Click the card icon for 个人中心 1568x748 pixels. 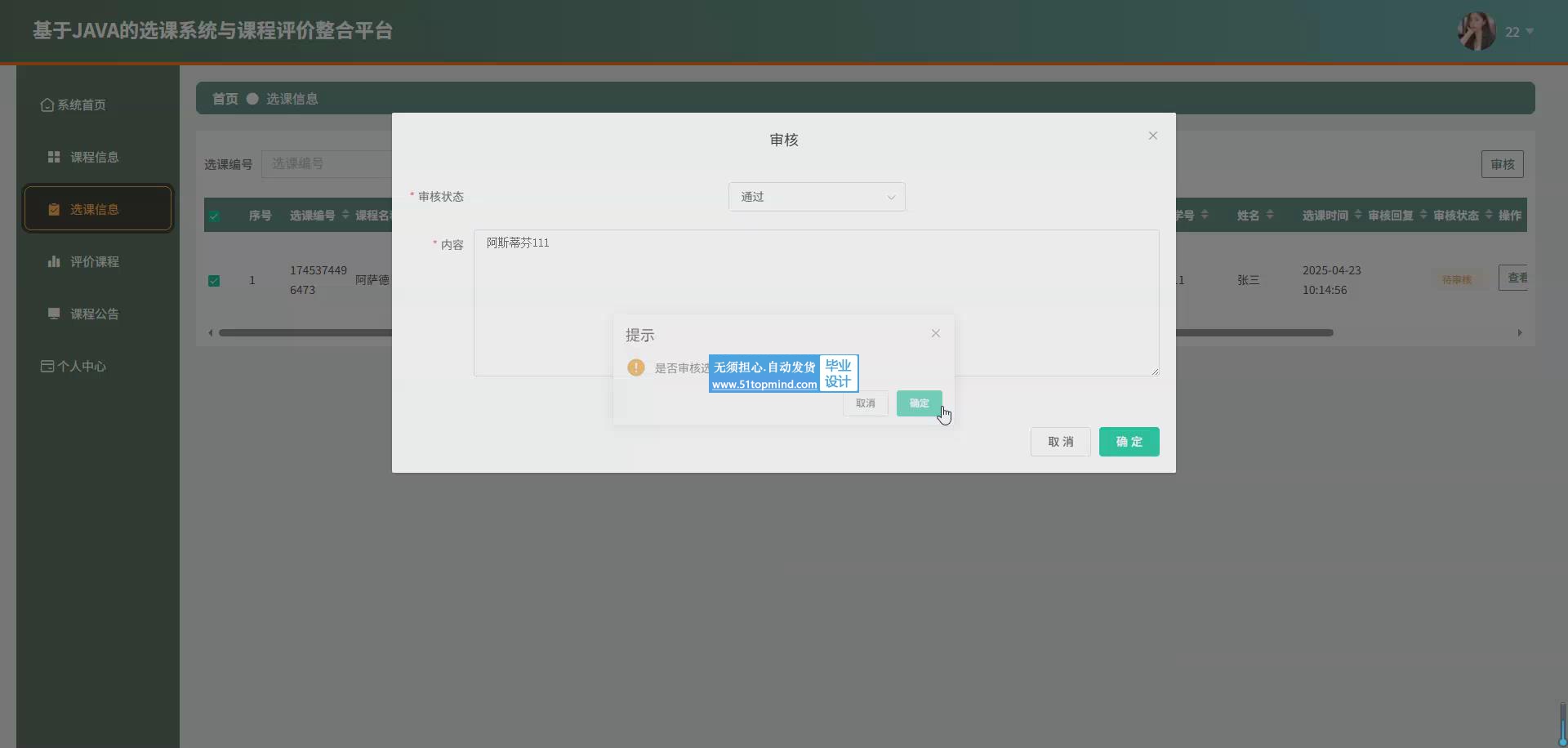[47, 366]
